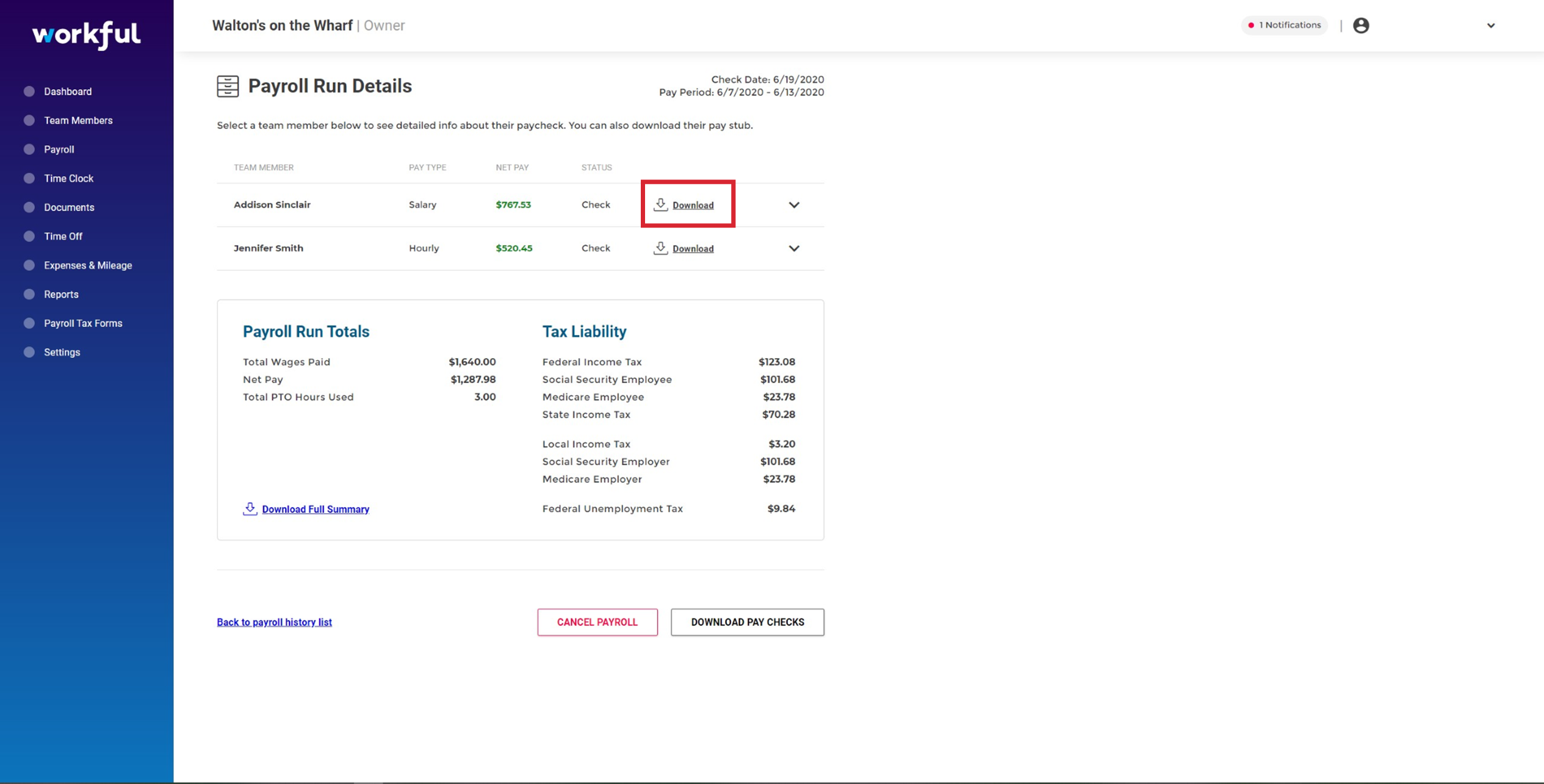Open Expenses & Mileage section
Viewport: 1544px width, 784px height.
tap(88, 265)
